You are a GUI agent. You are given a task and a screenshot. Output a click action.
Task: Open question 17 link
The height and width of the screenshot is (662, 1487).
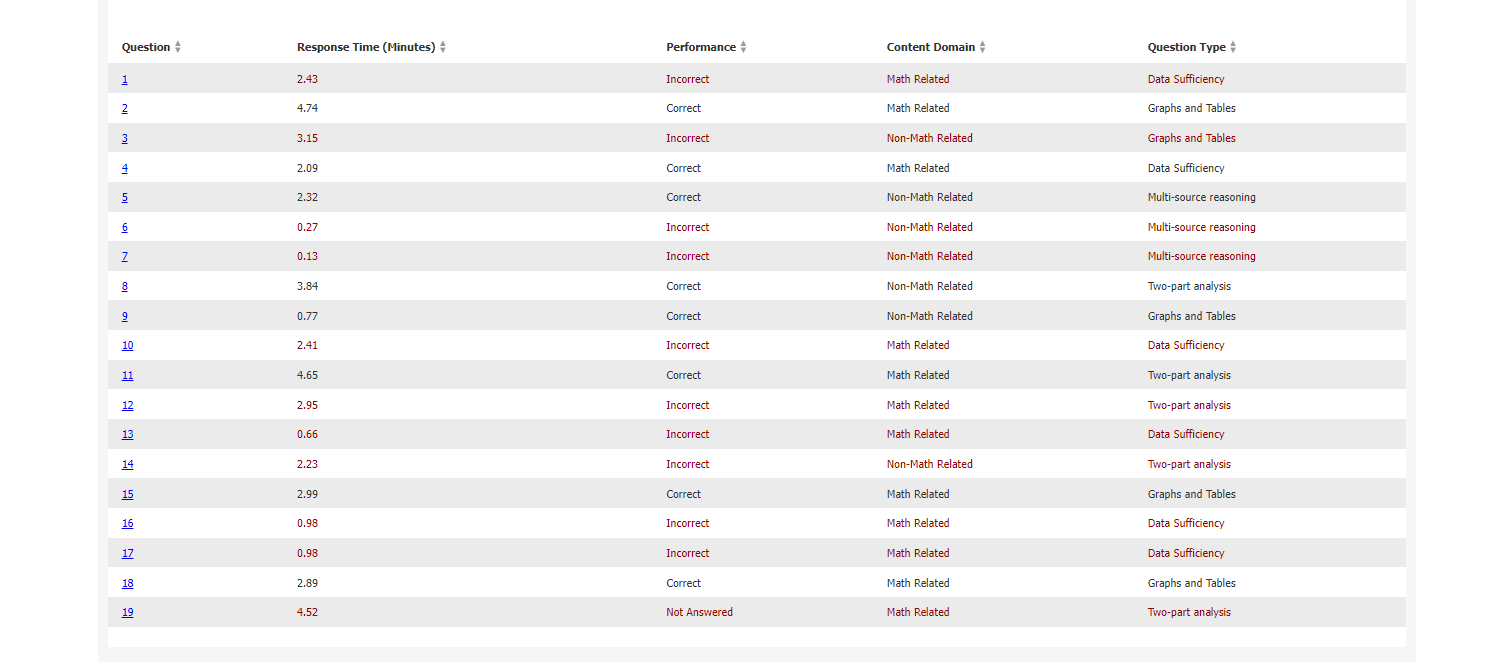coord(127,553)
